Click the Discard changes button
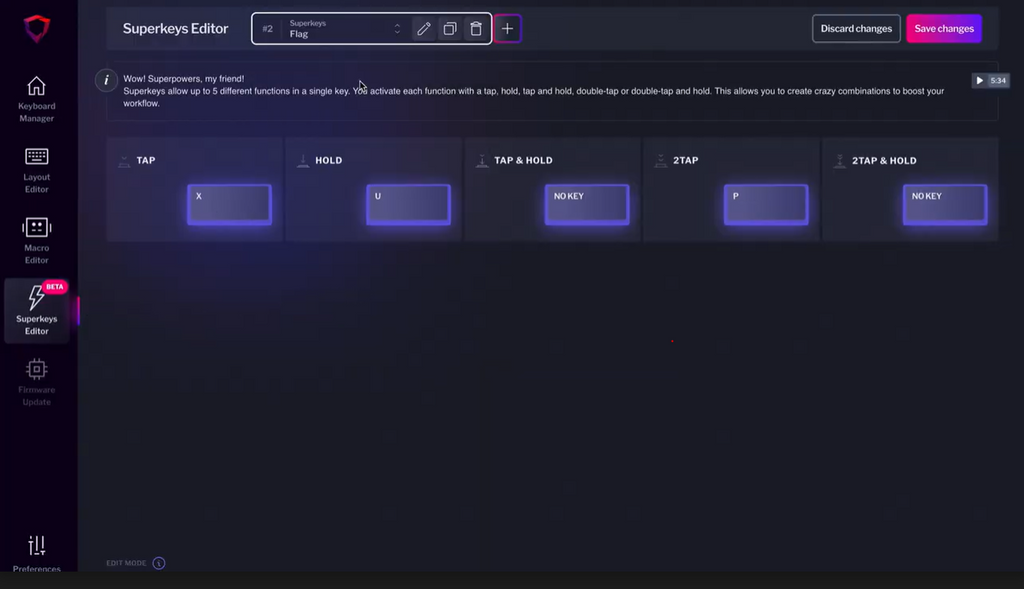The height and width of the screenshot is (589, 1024). [x=856, y=29]
